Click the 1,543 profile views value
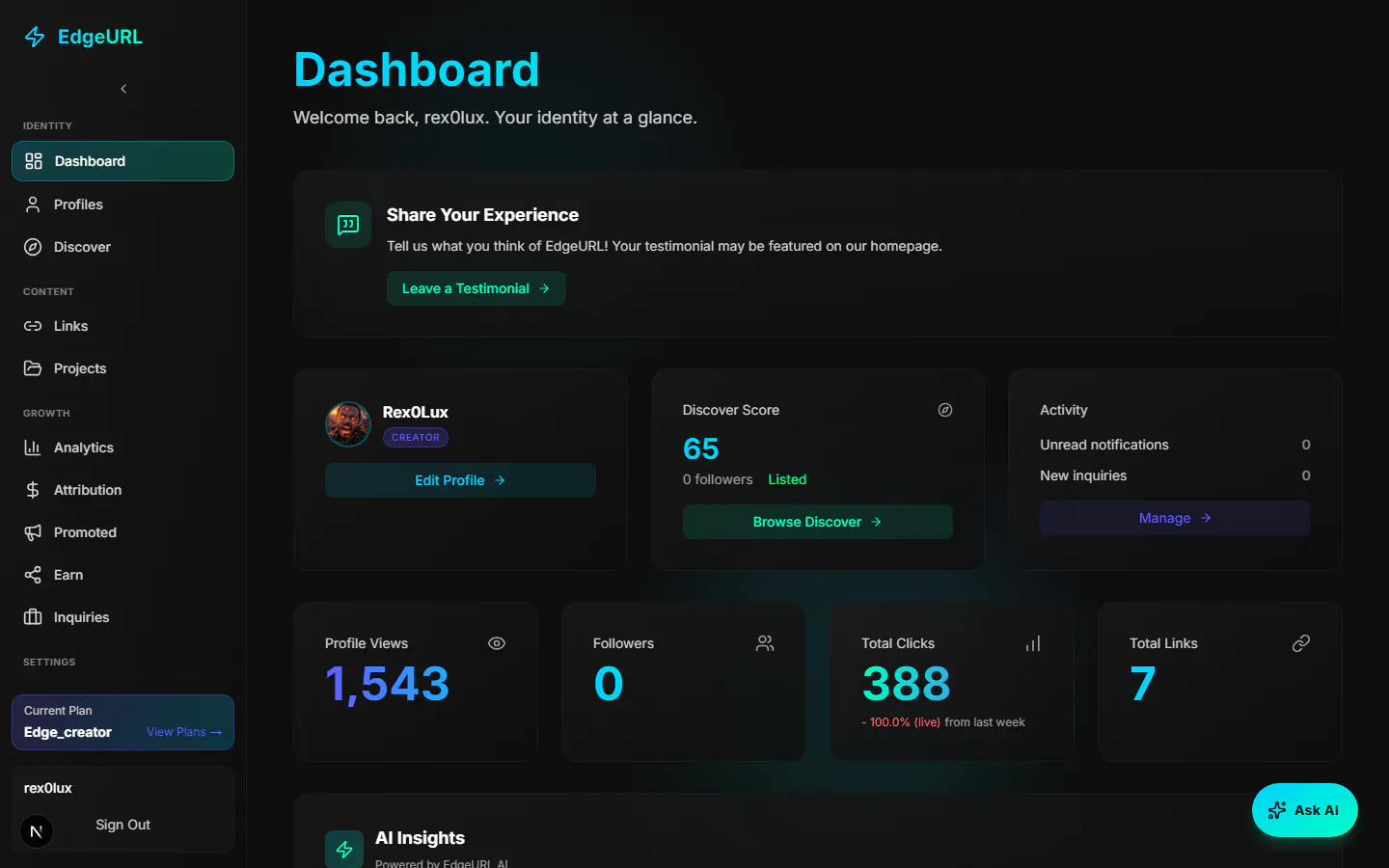The width and height of the screenshot is (1389, 868). (388, 684)
